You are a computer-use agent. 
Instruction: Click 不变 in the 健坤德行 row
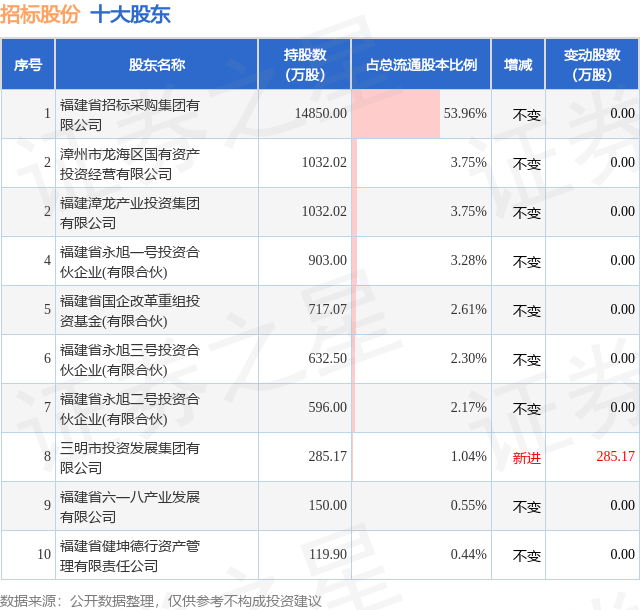[527, 556]
